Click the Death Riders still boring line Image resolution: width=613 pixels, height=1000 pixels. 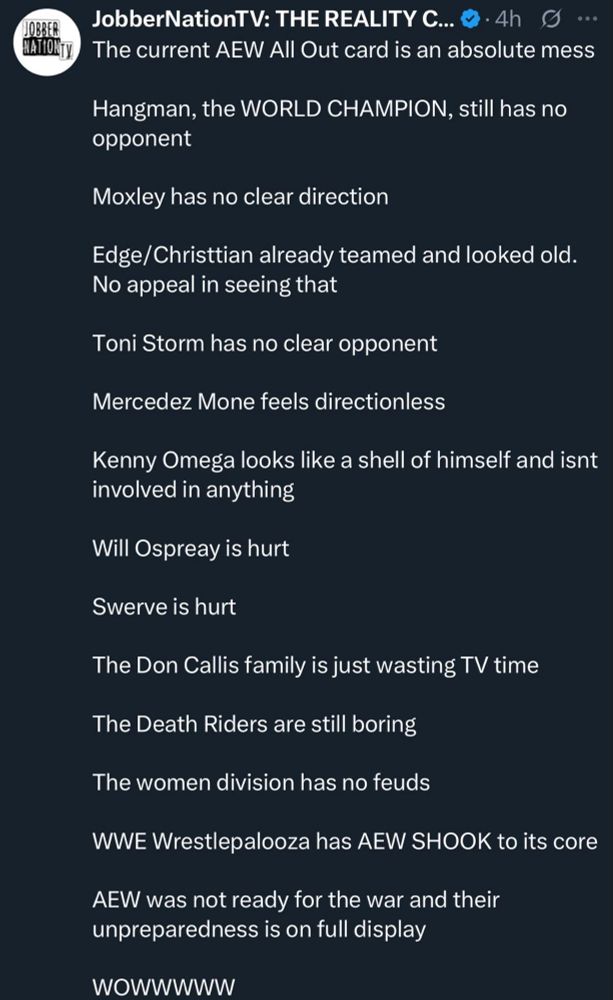coord(254,724)
